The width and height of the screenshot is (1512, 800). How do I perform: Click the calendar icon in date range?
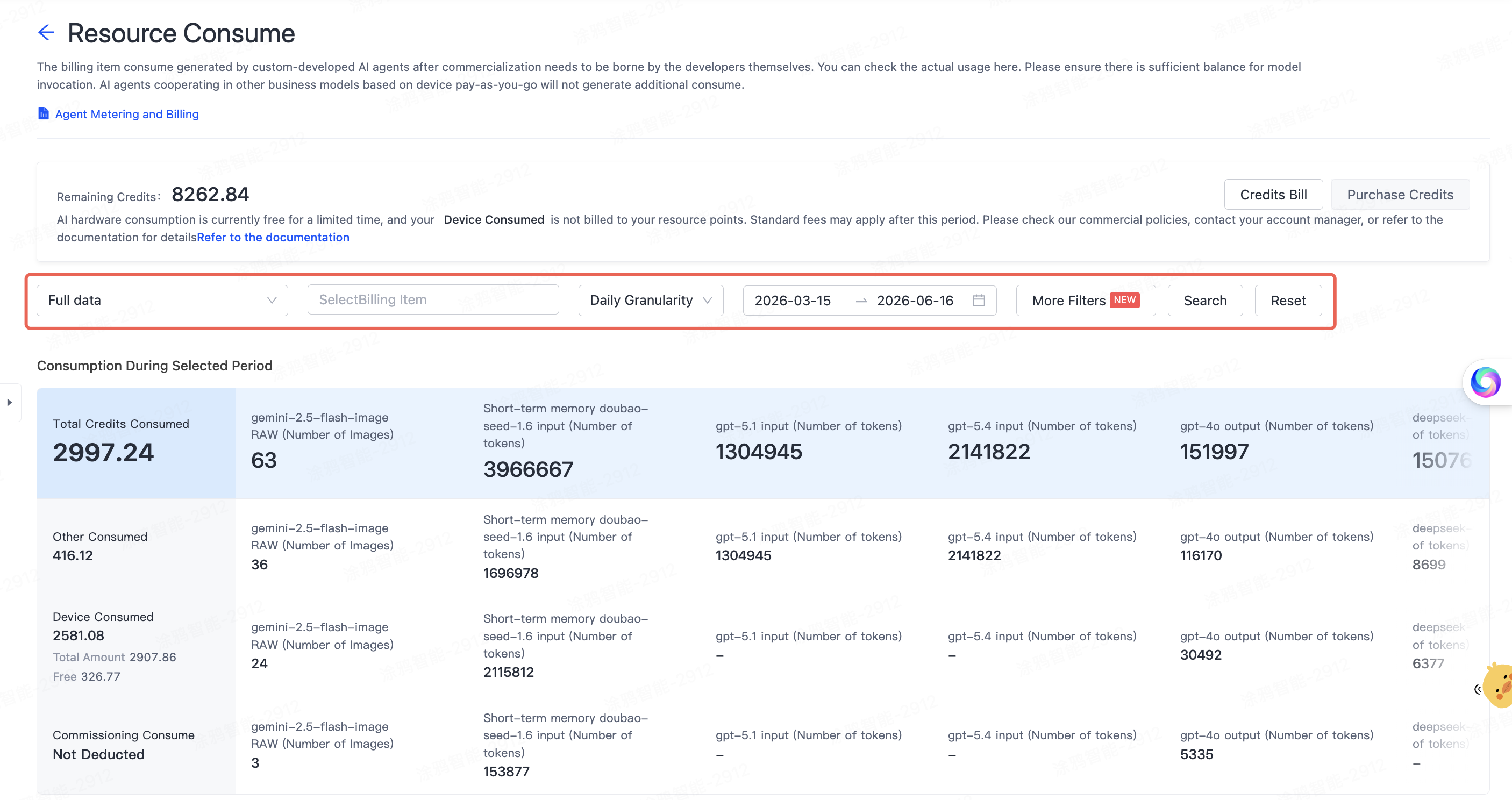tap(979, 301)
